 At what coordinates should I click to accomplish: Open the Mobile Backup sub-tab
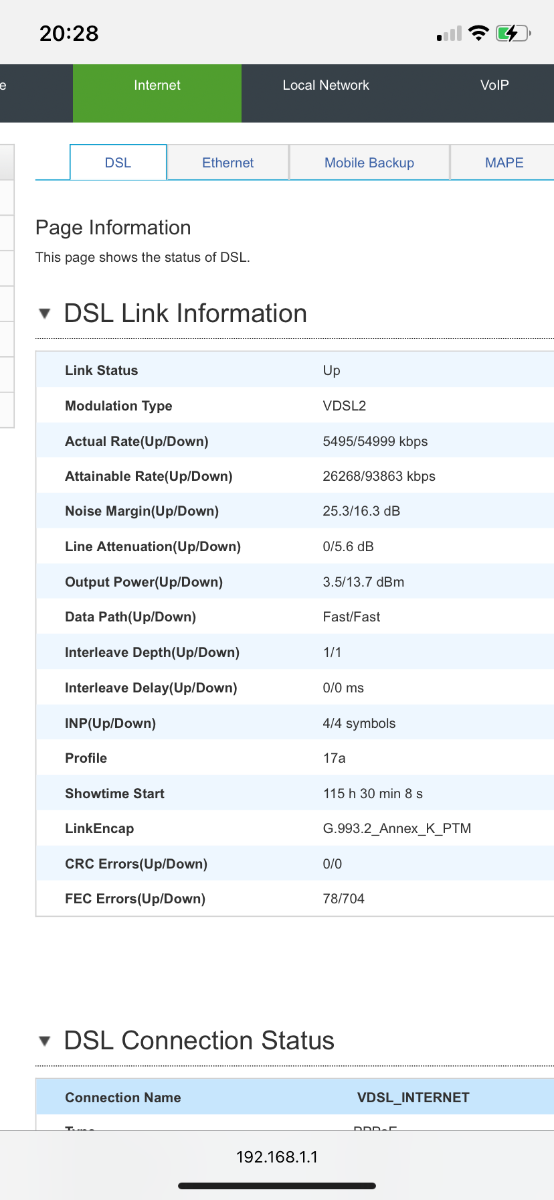click(369, 162)
